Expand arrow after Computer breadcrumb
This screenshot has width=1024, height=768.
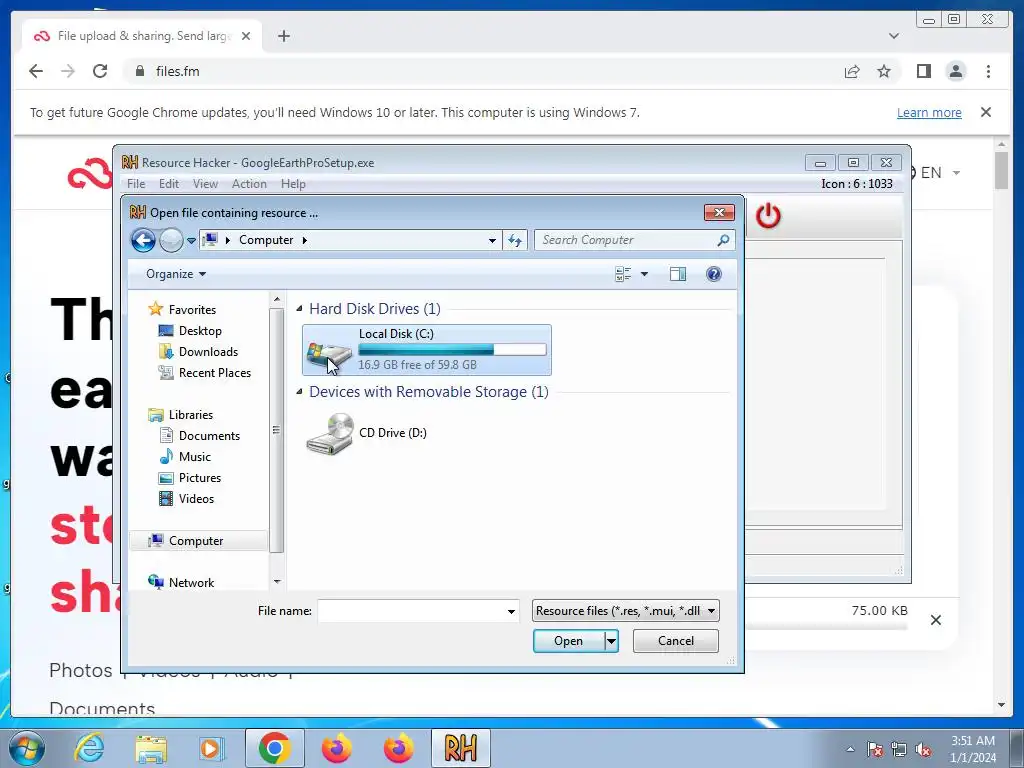[x=304, y=240]
